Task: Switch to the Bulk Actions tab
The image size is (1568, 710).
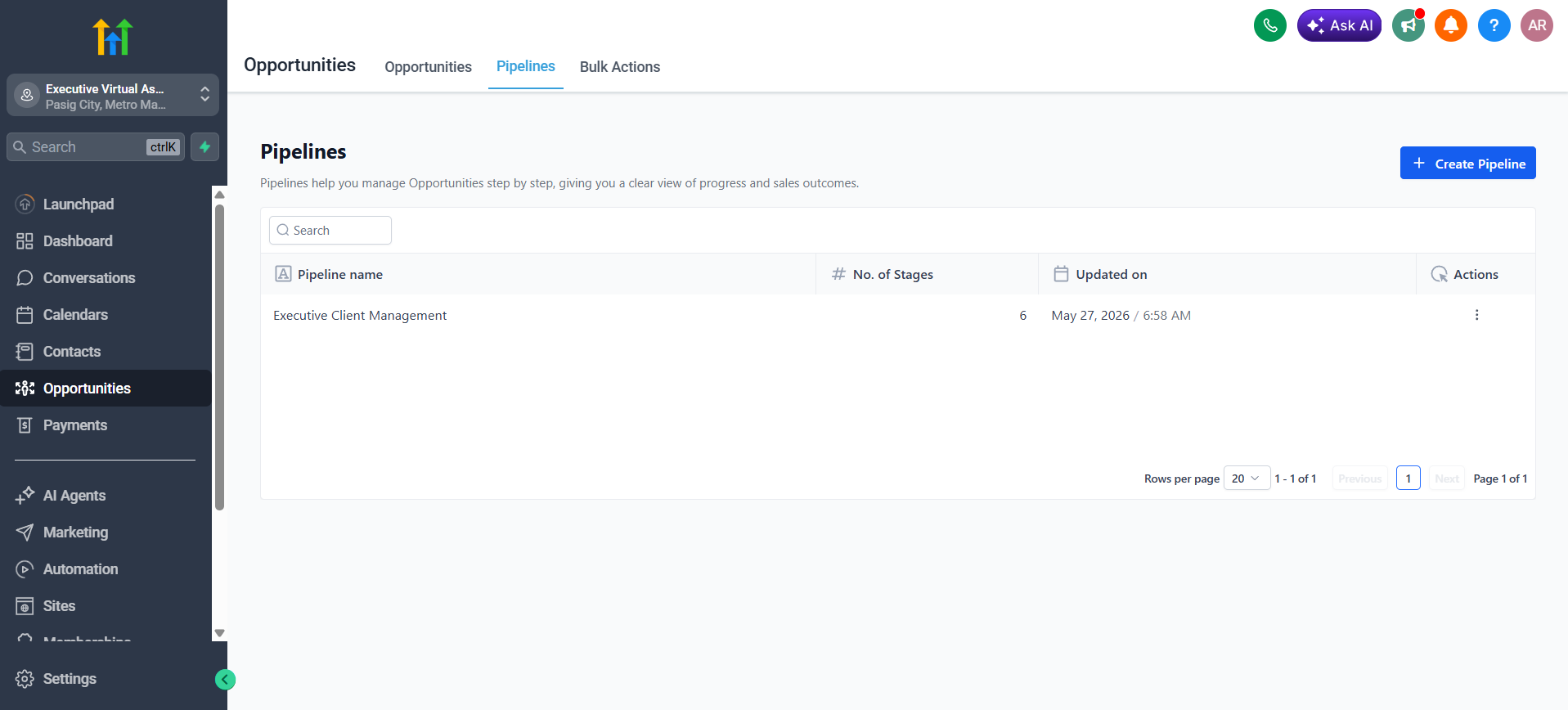Action: pyautogui.click(x=620, y=67)
